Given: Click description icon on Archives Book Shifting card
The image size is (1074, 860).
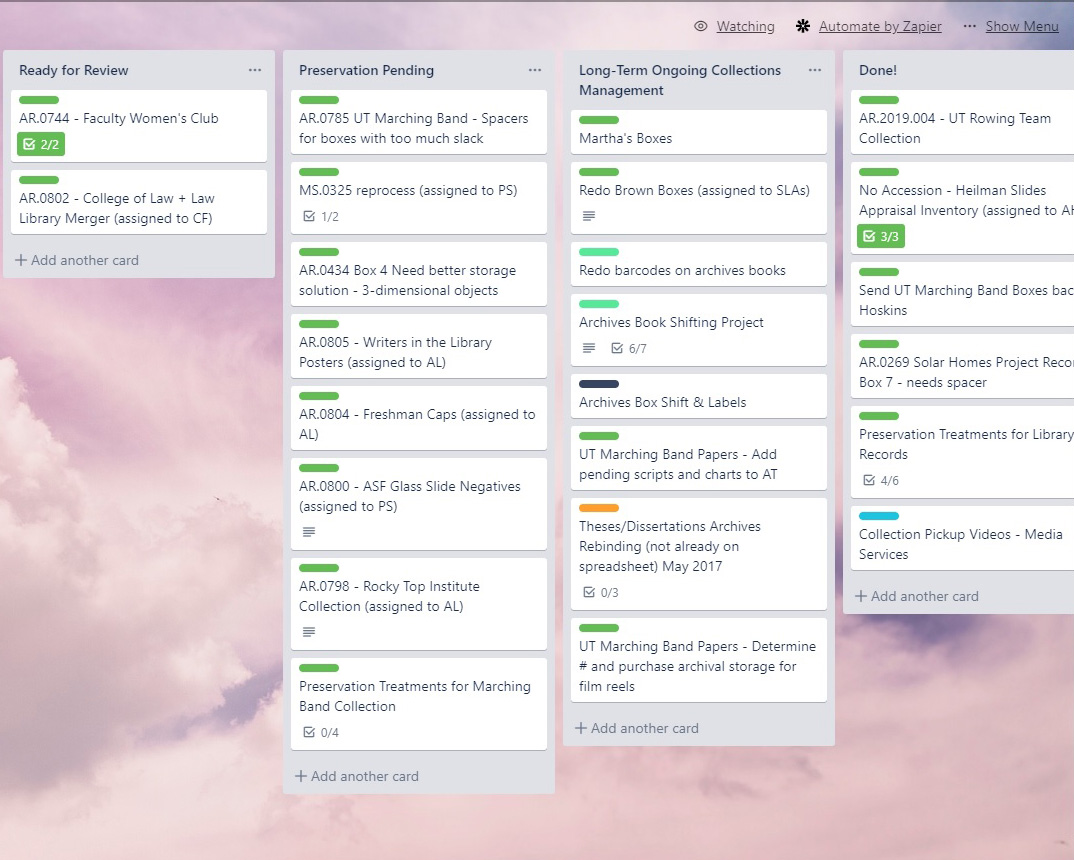Looking at the screenshot, I should click(589, 348).
